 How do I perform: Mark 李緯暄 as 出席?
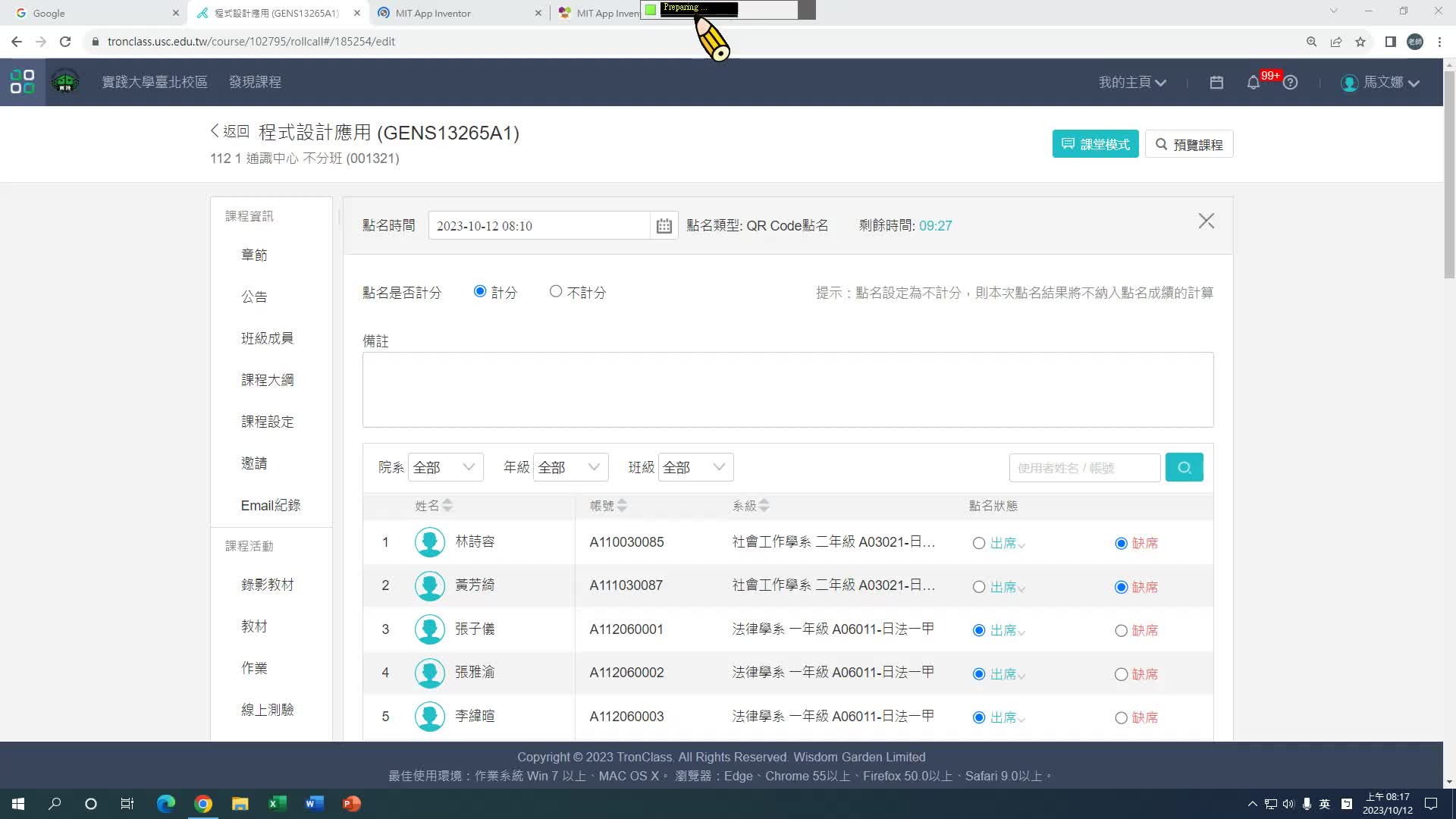click(x=979, y=717)
